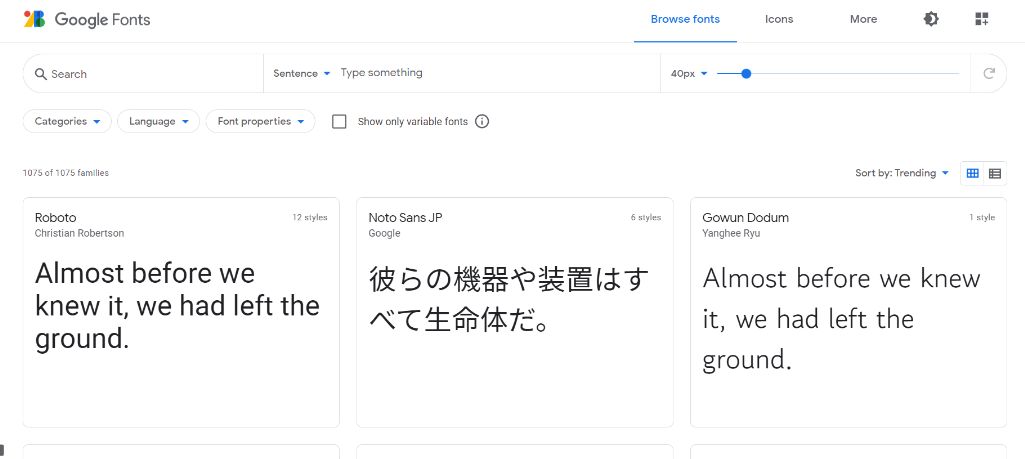Toggle the theme brightness icon
Screen dimensions: 1025x459
click(x=931, y=19)
